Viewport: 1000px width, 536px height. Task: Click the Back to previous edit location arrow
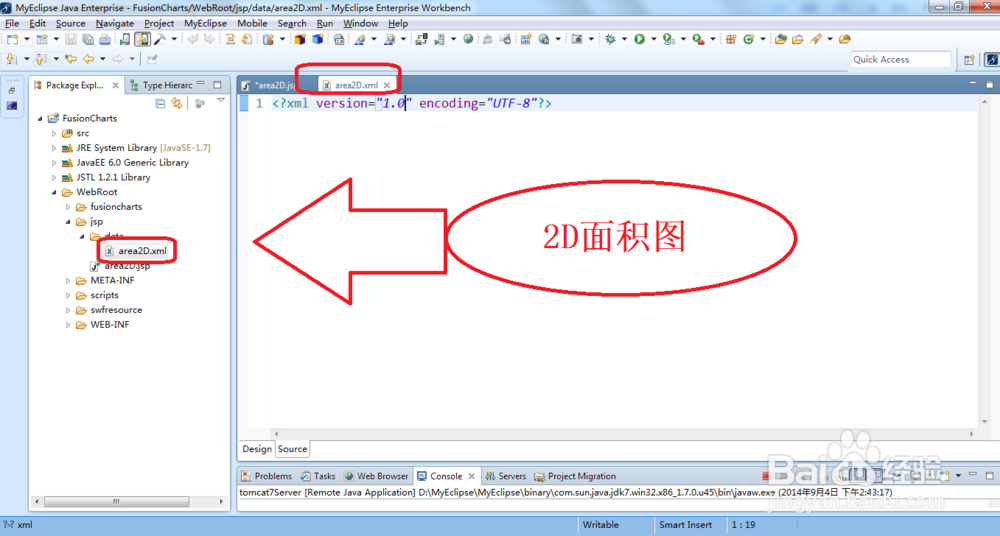tap(88, 59)
